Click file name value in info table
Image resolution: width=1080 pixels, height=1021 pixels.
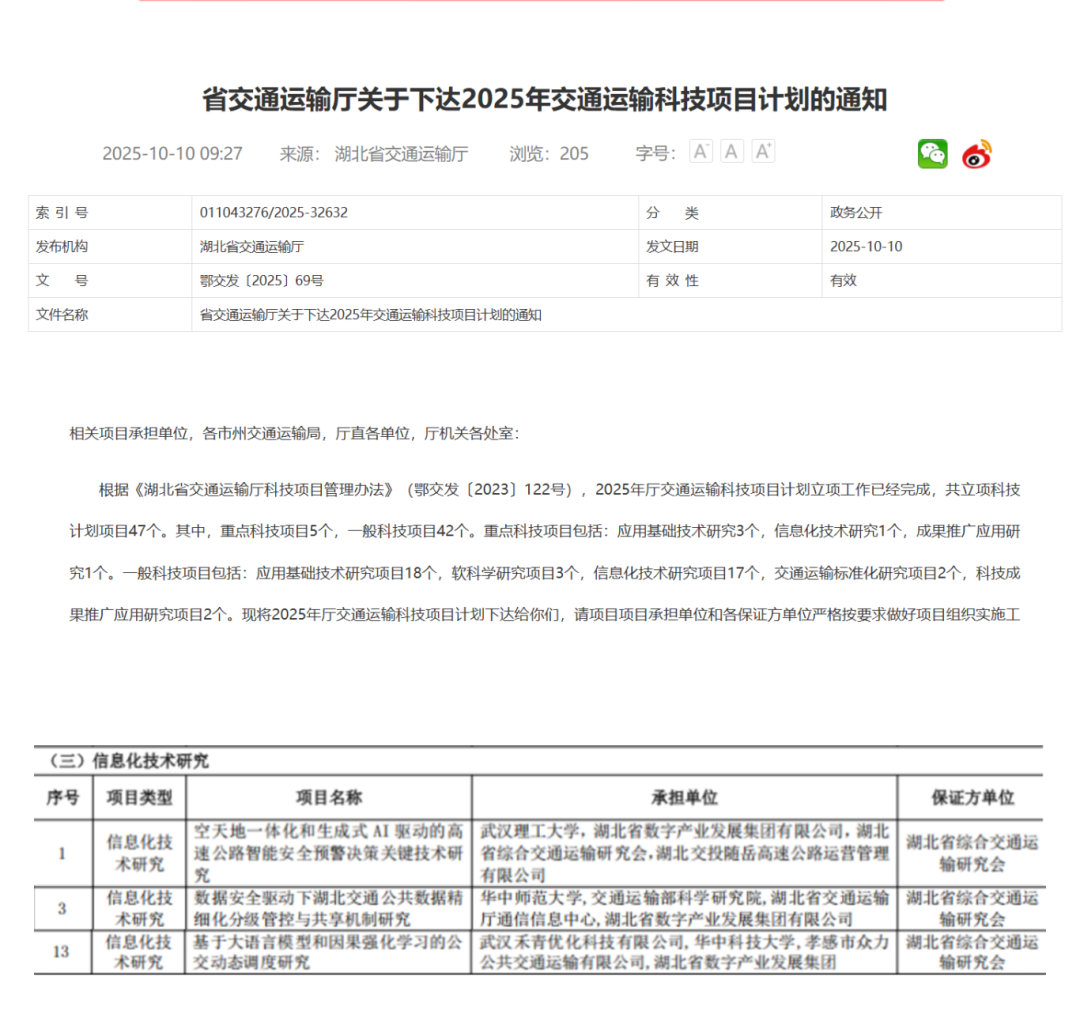point(370,315)
